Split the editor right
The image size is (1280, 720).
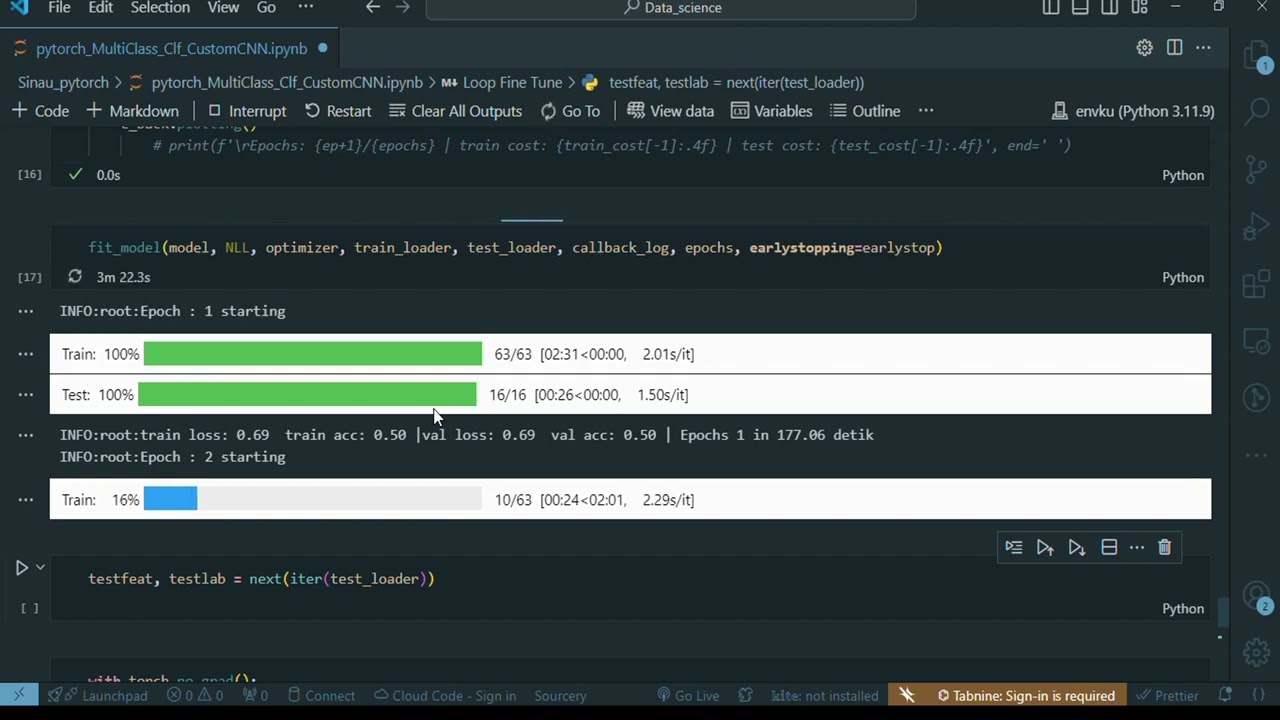[x=1174, y=48]
